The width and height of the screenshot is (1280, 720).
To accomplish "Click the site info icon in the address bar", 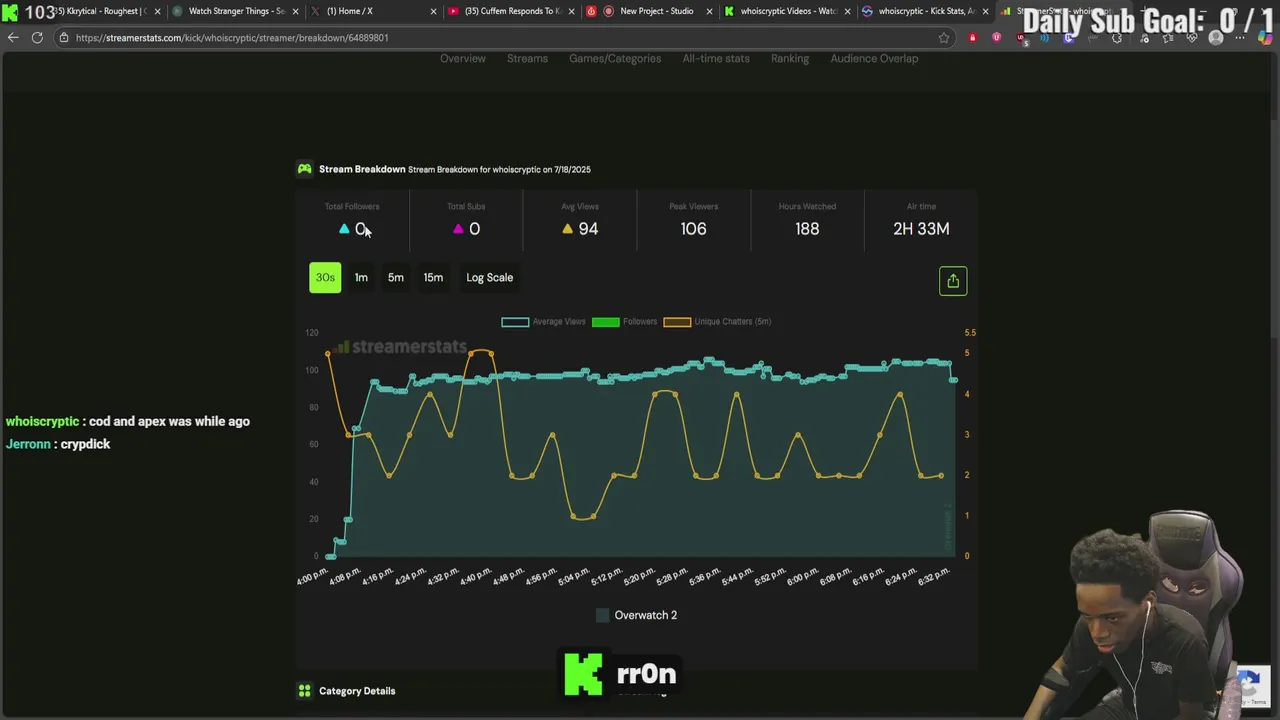I will point(64,38).
